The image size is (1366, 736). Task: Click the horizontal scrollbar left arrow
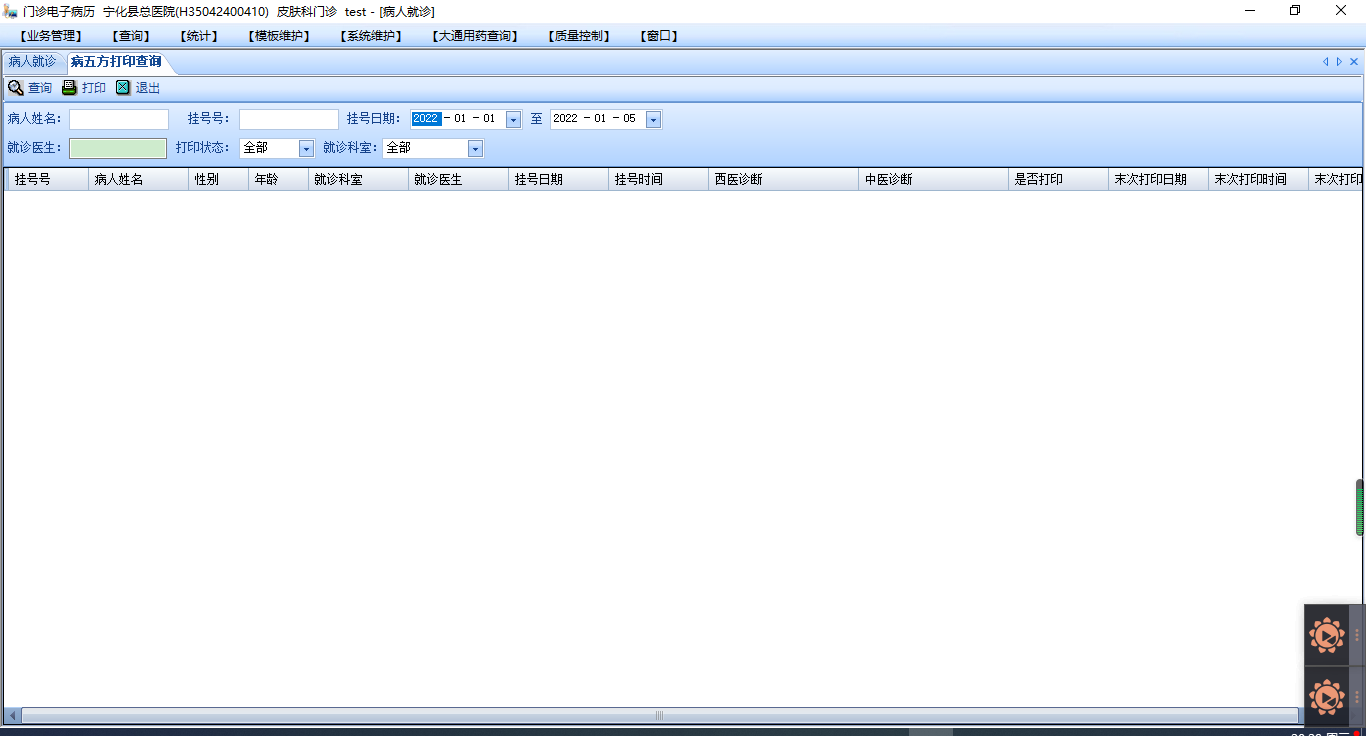pyautogui.click(x=12, y=716)
